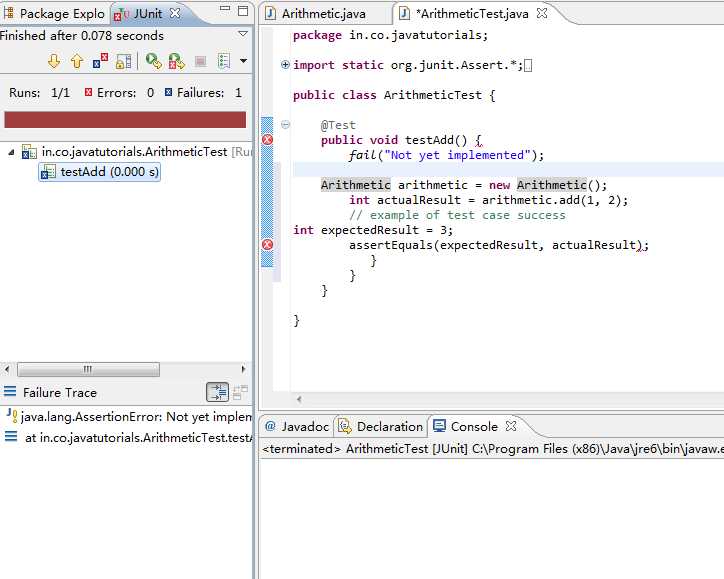Click the Failures: 1 counter
This screenshot has height=579, width=724.
(204, 93)
